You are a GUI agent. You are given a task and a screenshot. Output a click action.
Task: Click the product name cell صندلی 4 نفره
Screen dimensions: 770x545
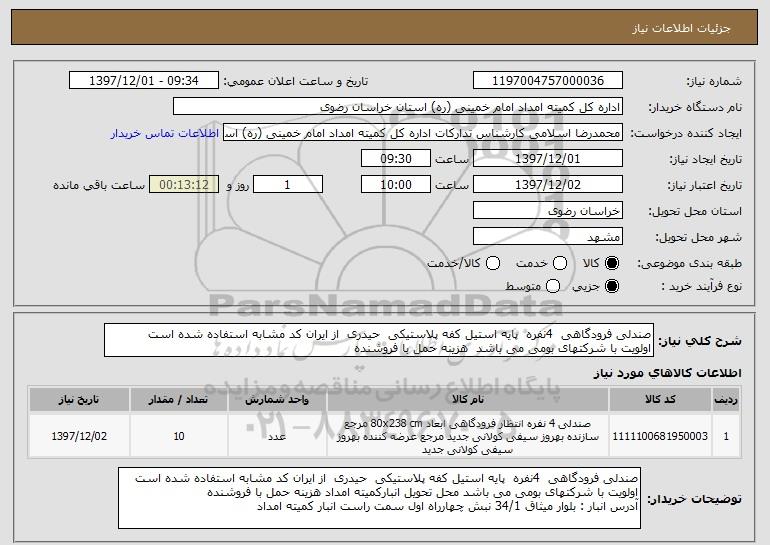point(468,436)
